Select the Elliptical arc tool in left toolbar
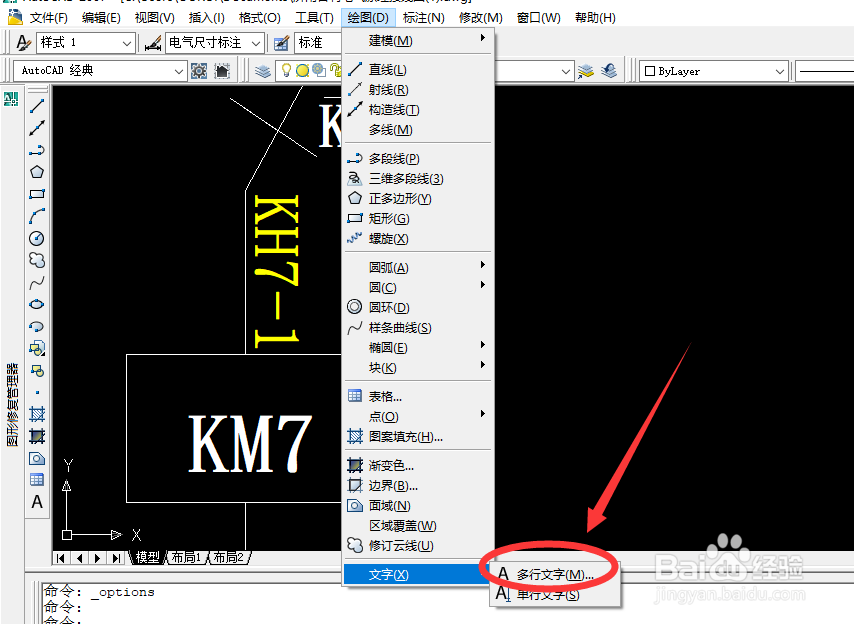This screenshot has height=624, width=854. pos(37,327)
